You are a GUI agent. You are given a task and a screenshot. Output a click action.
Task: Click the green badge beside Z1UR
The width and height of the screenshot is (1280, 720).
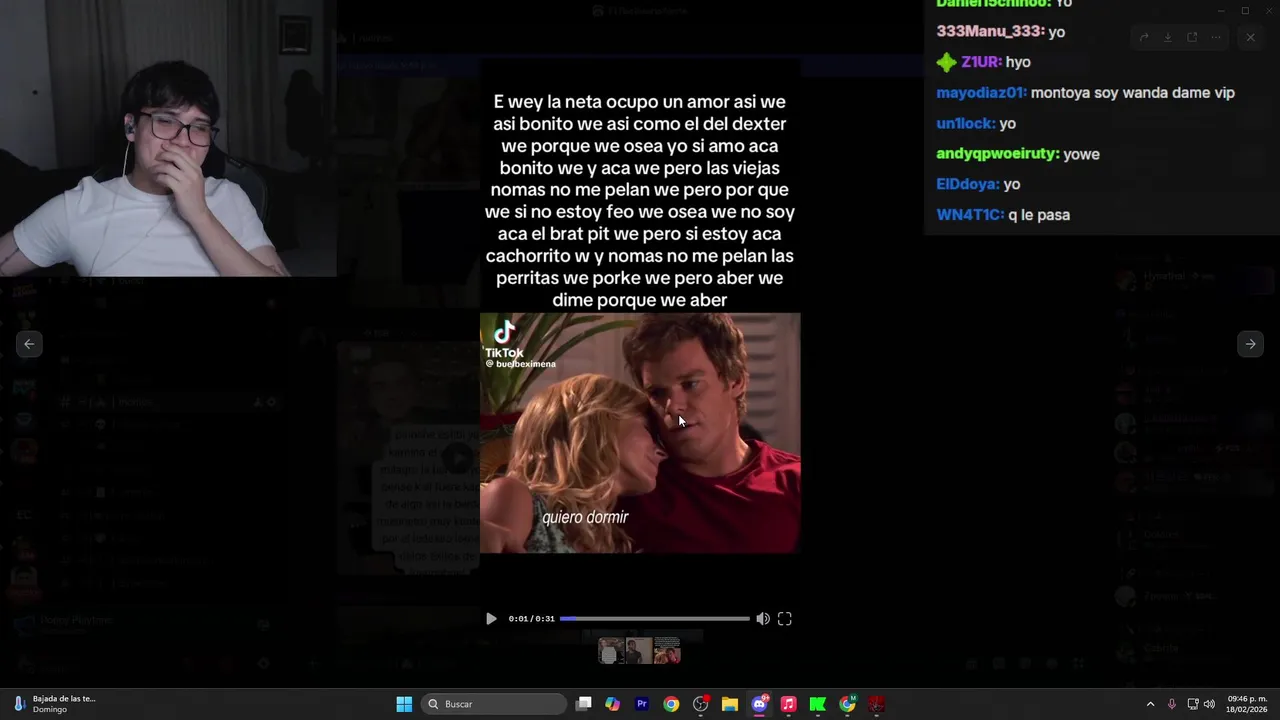click(x=946, y=62)
